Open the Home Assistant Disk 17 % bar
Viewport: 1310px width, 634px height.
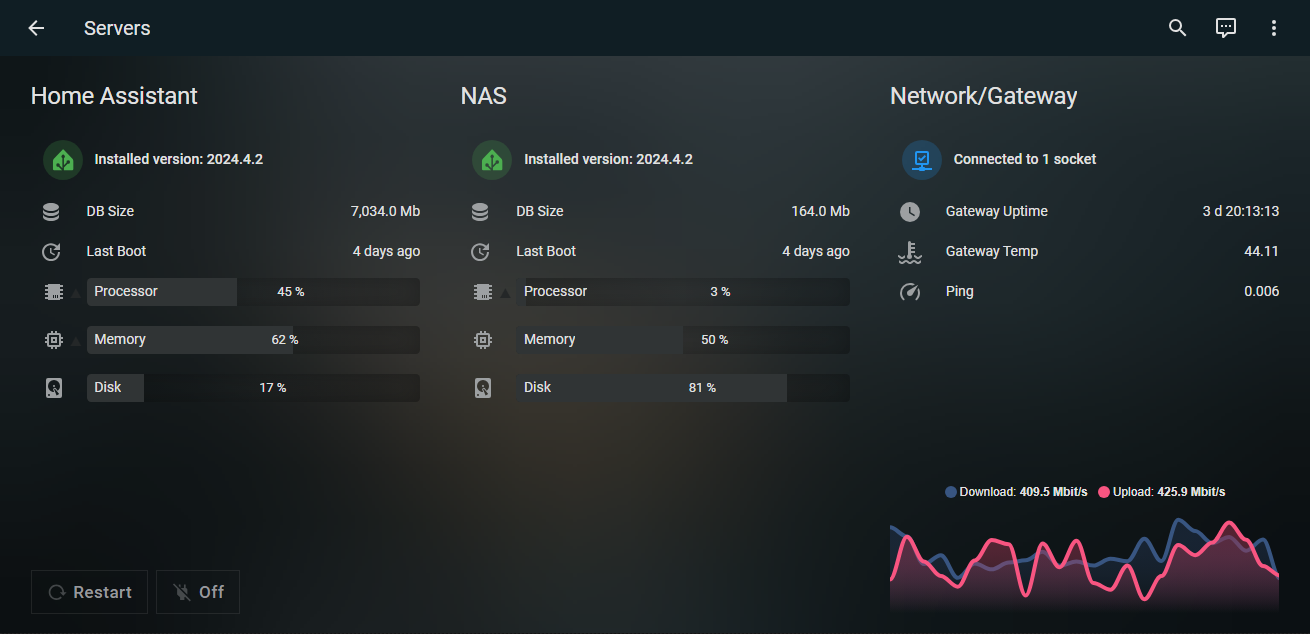(x=253, y=388)
